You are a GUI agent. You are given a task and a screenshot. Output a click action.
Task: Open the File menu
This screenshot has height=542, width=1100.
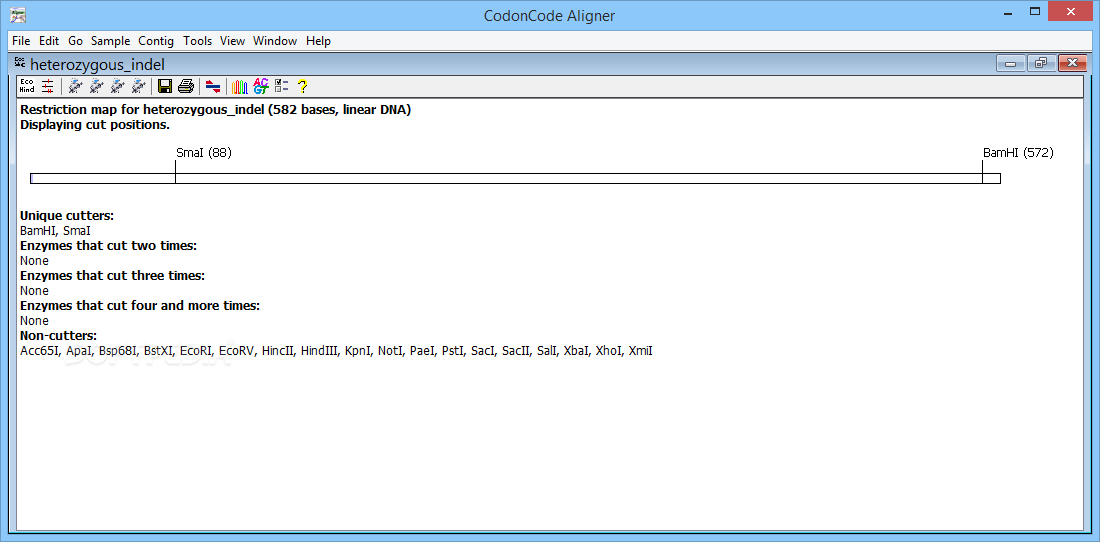click(x=21, y=41)
